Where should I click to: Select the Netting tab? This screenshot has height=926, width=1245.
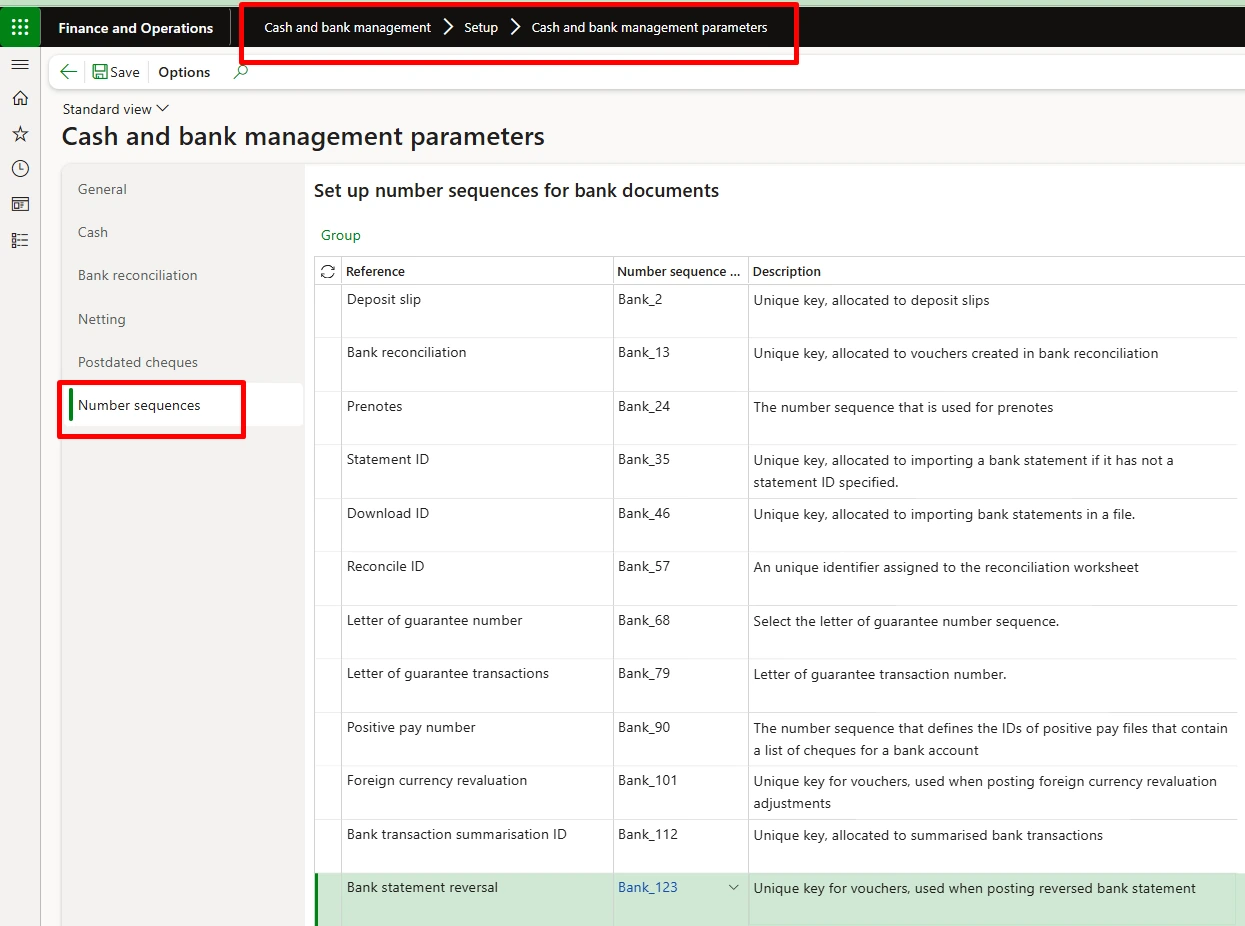(x=182, y=319)
